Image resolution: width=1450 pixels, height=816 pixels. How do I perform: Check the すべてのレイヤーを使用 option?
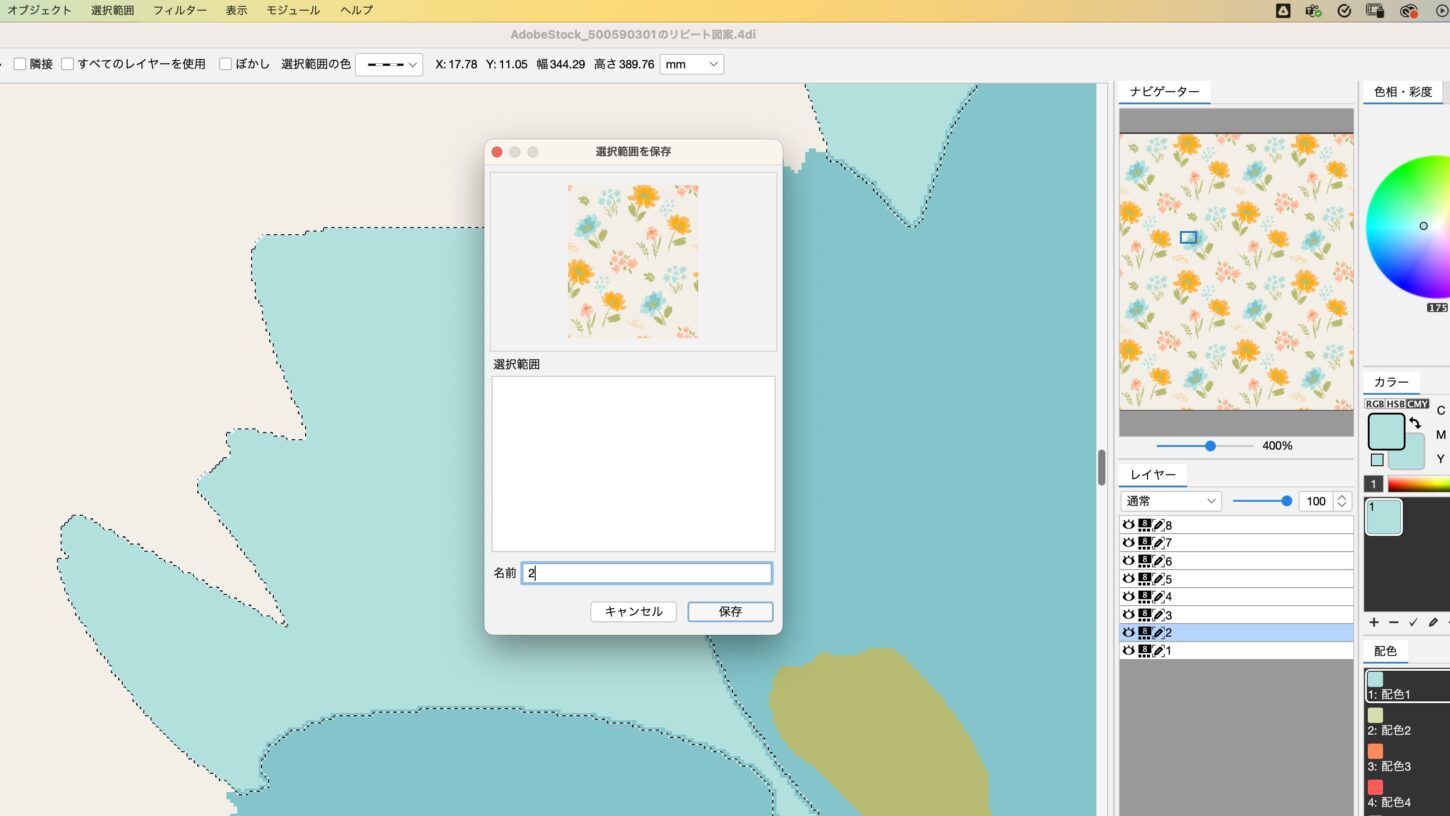pyautogui.click(x=68, y=64)
